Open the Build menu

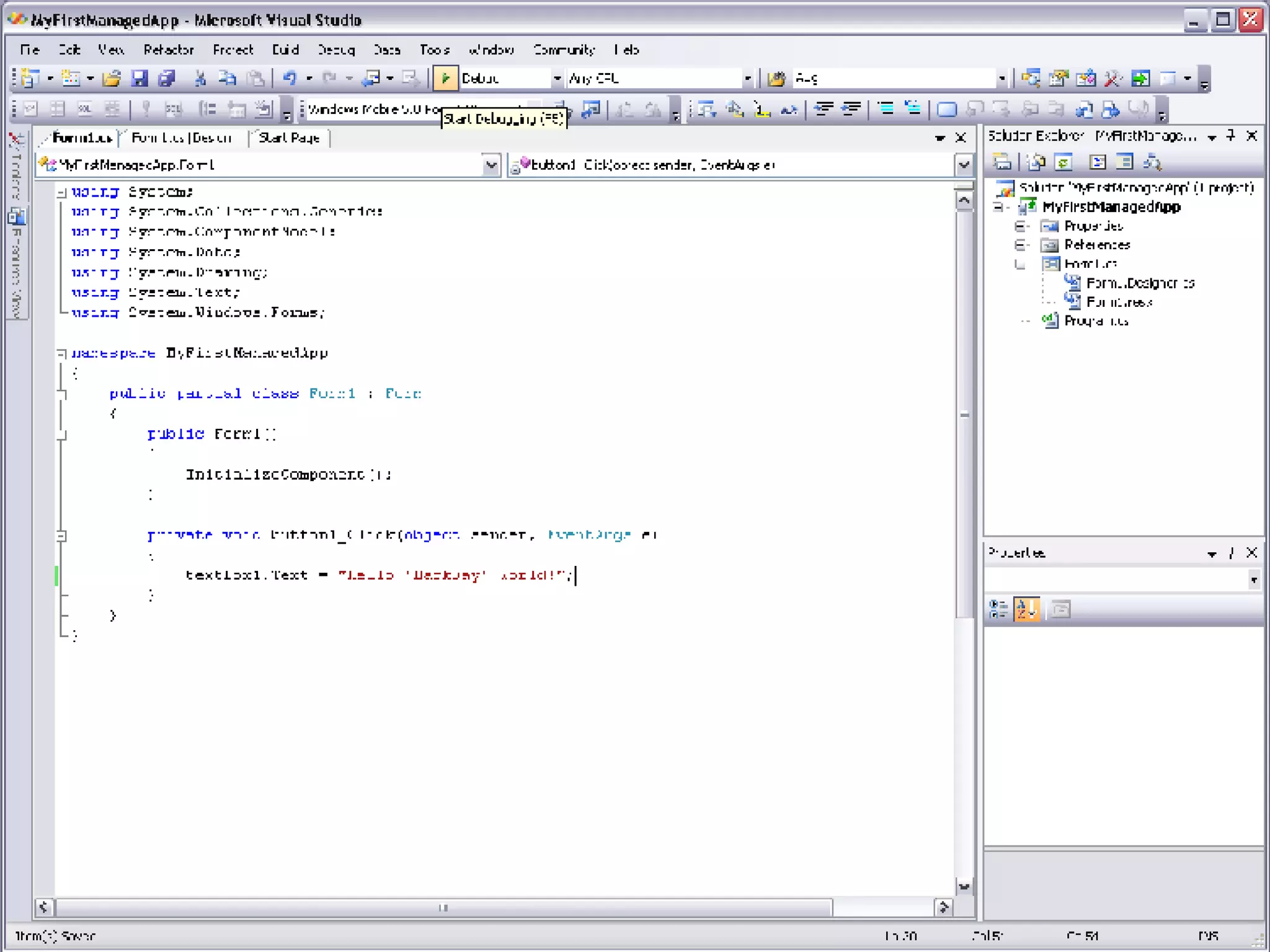285,50
